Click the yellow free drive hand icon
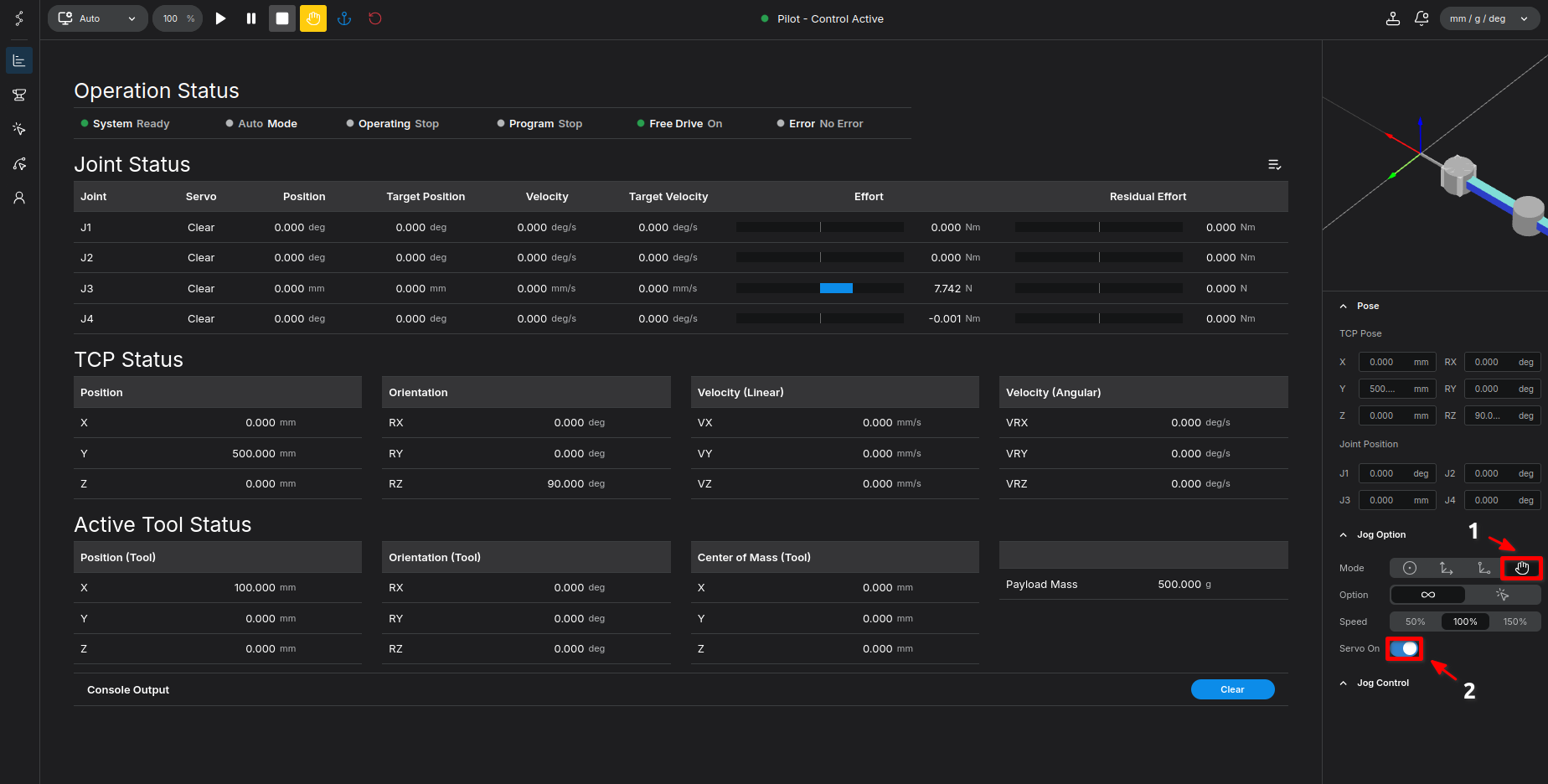Image resolution: width=1548 pixels, height=784 pixels. pos(313,18)
